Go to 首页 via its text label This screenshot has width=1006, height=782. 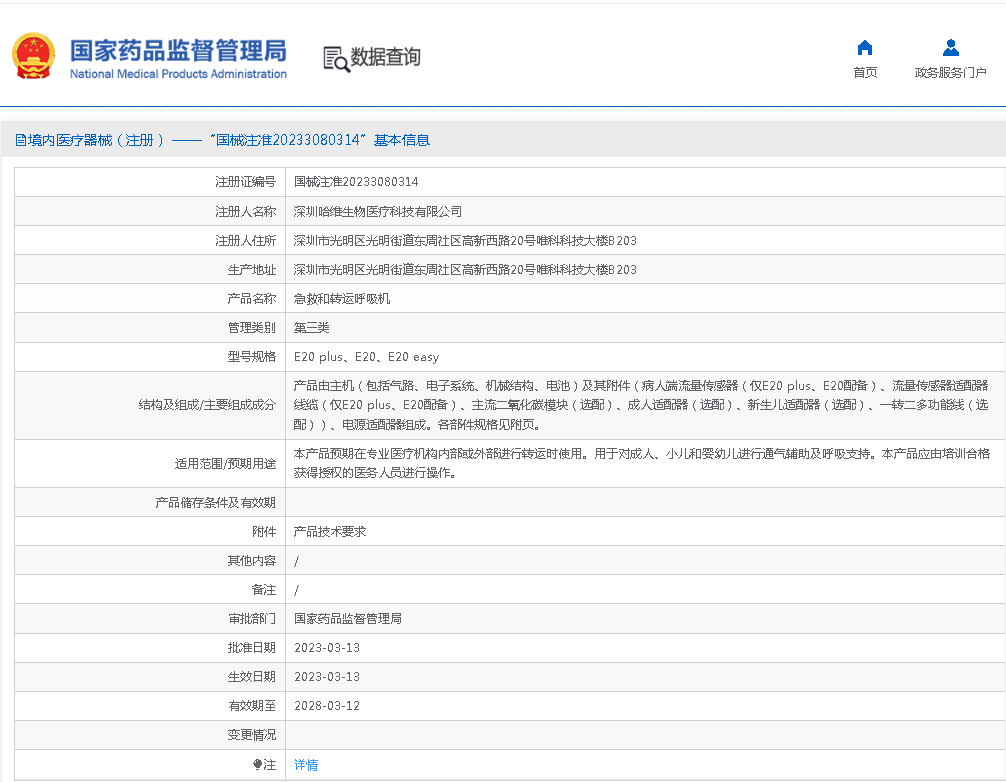coord(865,73)
